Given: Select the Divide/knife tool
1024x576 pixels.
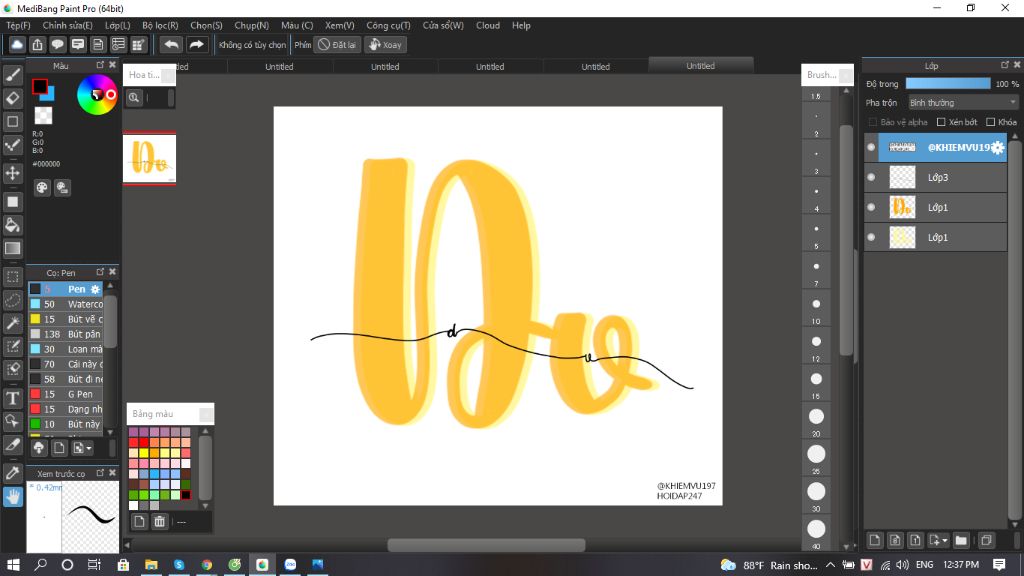Looking at the screenshot, I should tap(12, 445).
